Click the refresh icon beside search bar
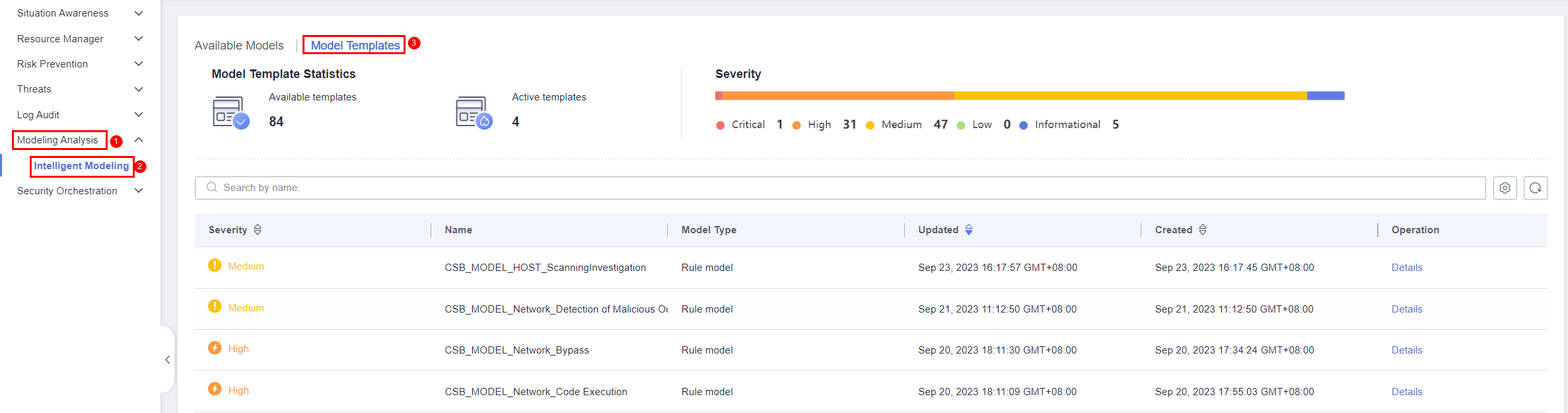This screenshot has width=1568, height=413. point(1535,188)
